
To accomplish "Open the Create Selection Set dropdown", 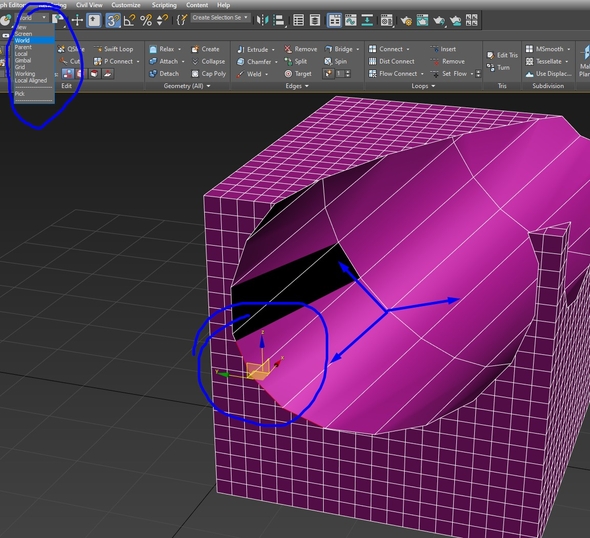I will point(220,18).
